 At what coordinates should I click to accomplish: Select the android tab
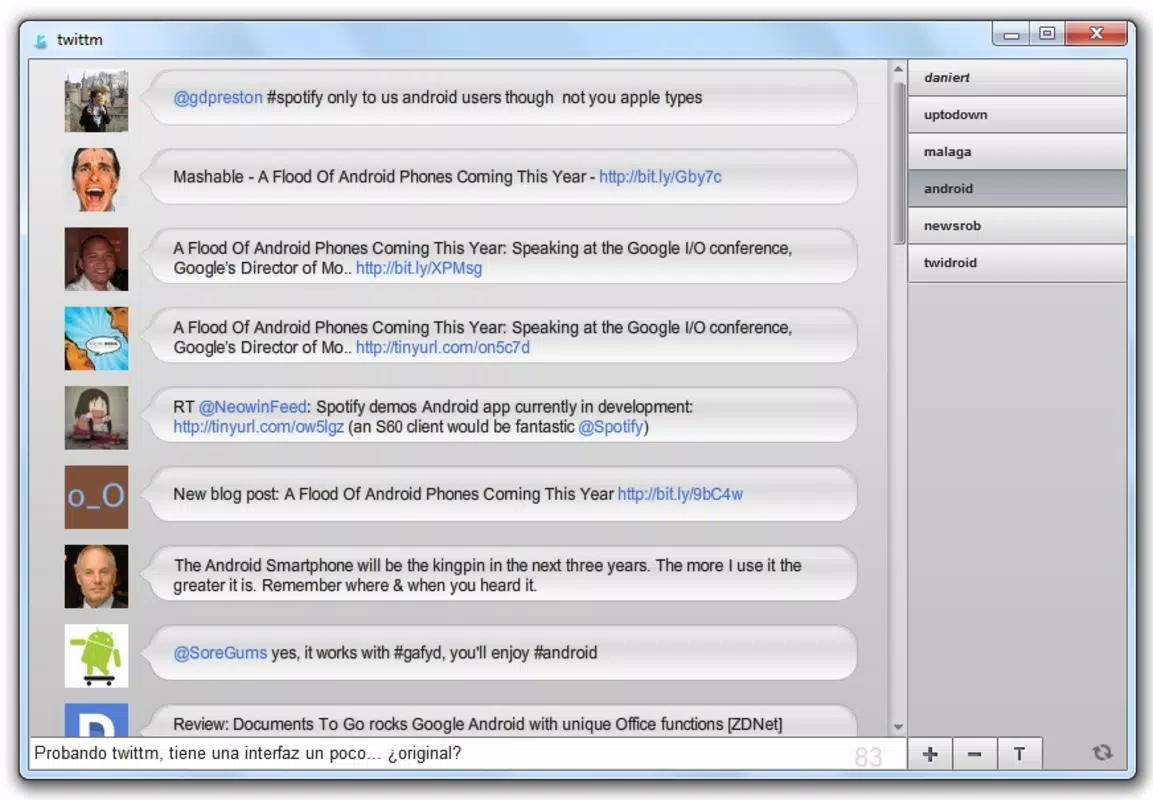click(x=1017, y=189)
